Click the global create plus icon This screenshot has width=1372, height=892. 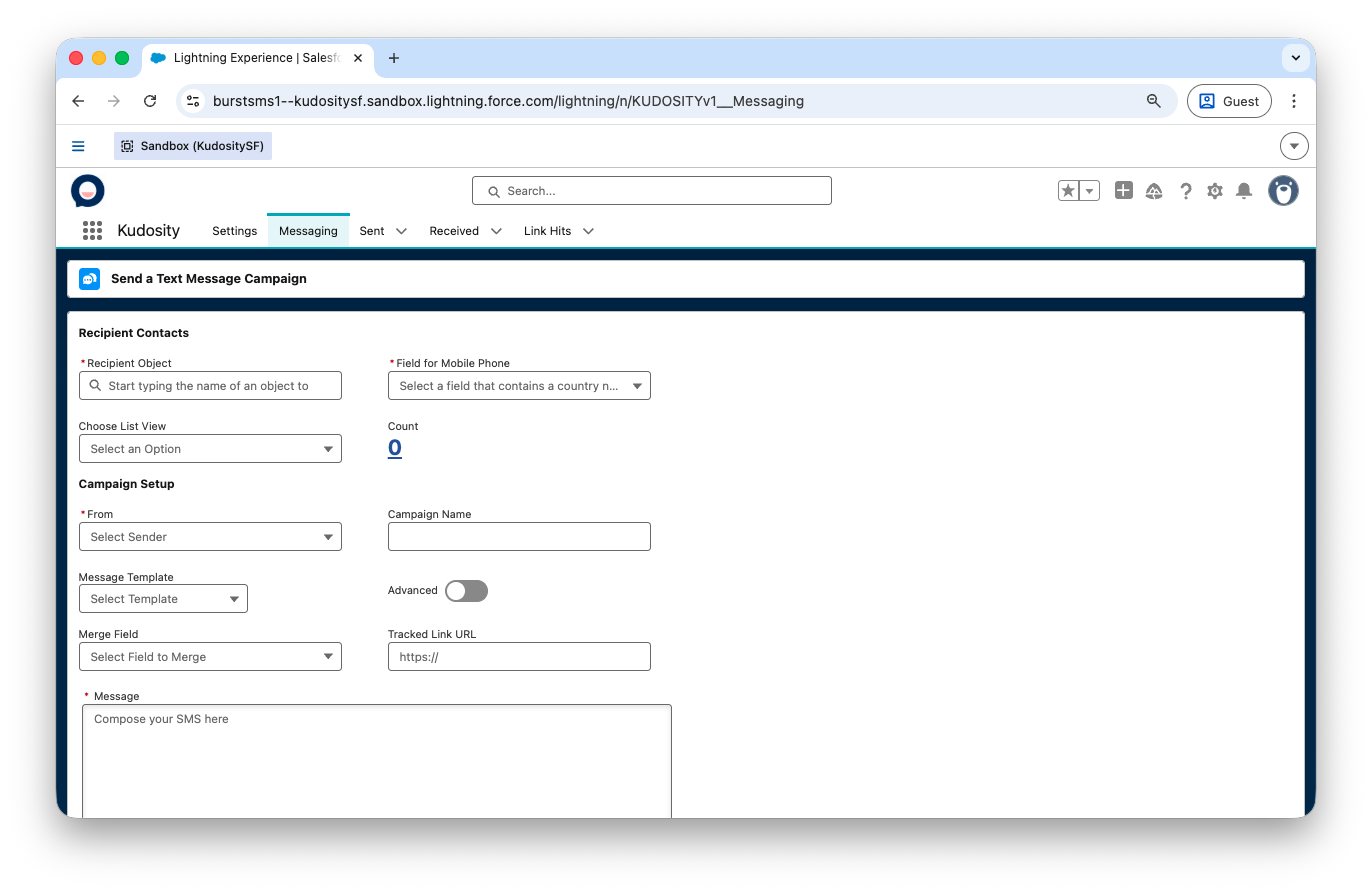click(x=1124, y=191)
